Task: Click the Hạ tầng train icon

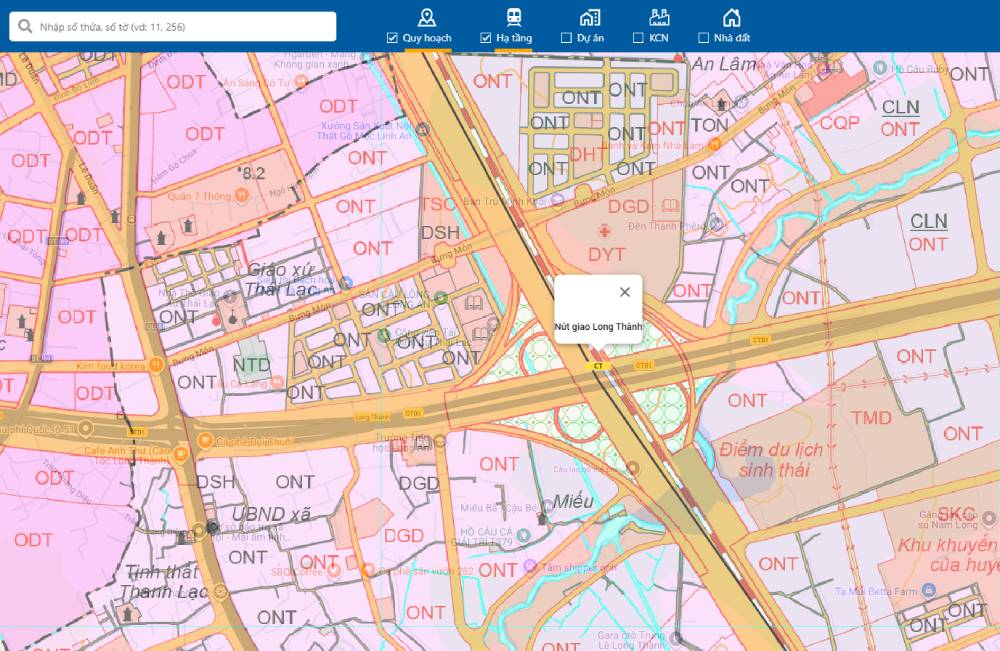Action: 514,17
